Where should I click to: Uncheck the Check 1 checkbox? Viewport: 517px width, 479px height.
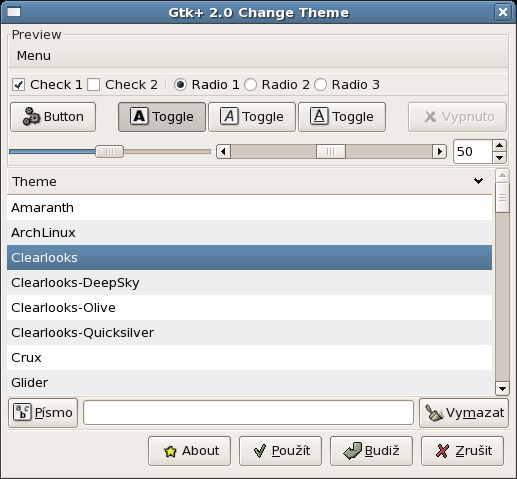pos(18,85)
